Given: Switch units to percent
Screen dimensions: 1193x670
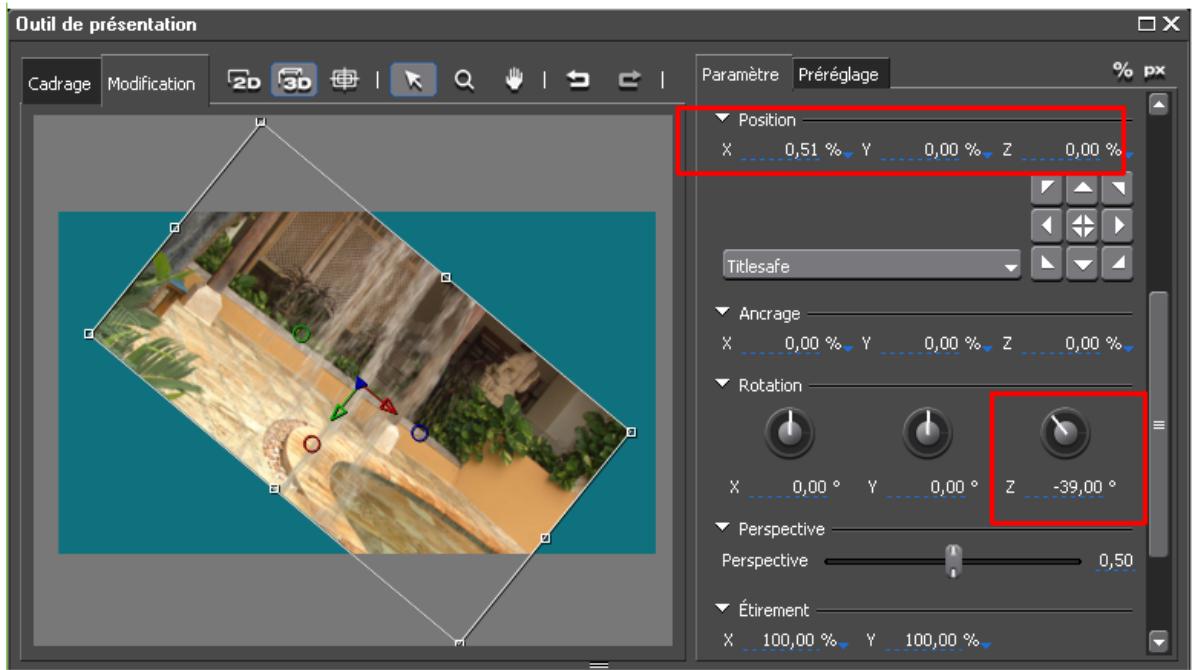Looking at the screenshot, I should coord(1122,71).
